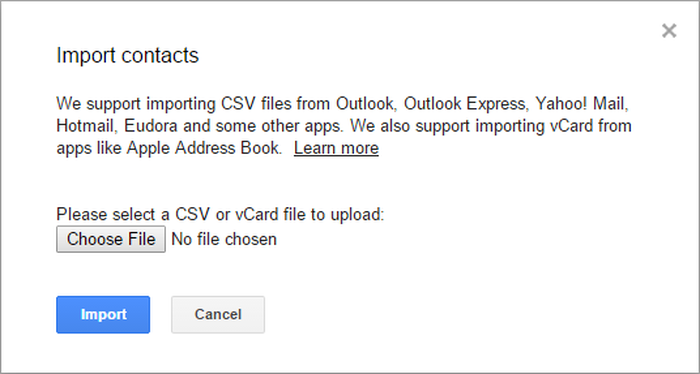
Task: Click the gray Cancel button
Action: point(218,315)
